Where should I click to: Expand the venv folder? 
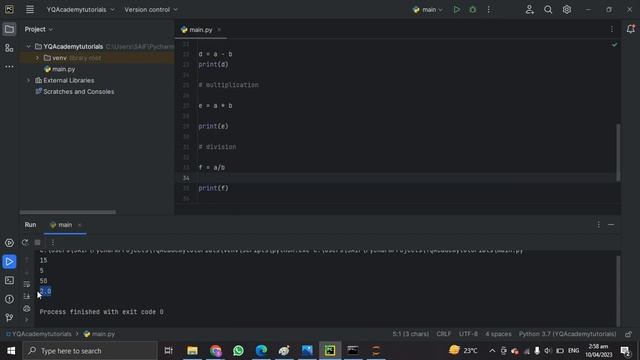click(x=37, y=58)
